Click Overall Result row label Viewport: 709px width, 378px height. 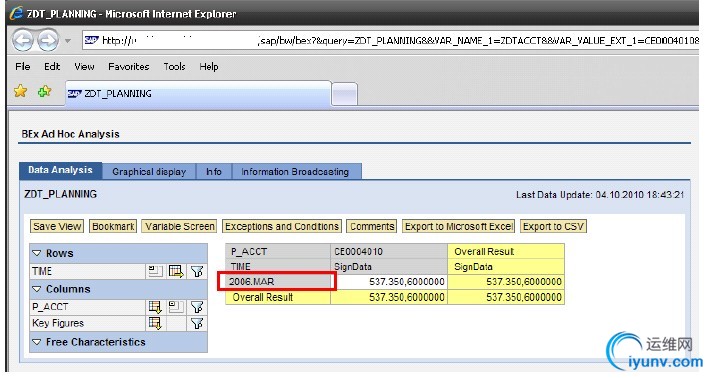tap(278, 297)
